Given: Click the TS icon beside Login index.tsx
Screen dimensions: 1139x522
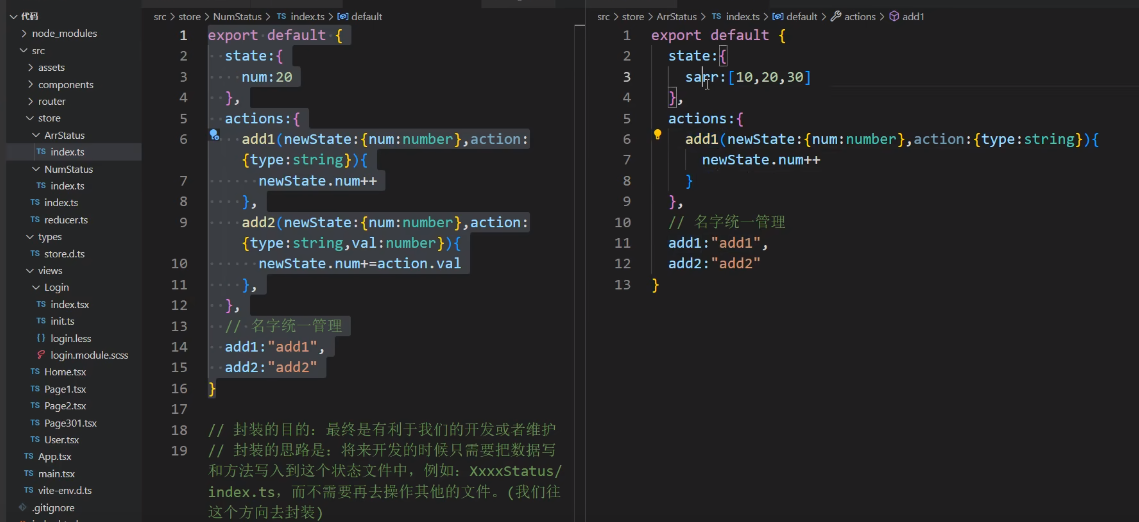Looking at the screenshot, I should [x=41, y=304].
